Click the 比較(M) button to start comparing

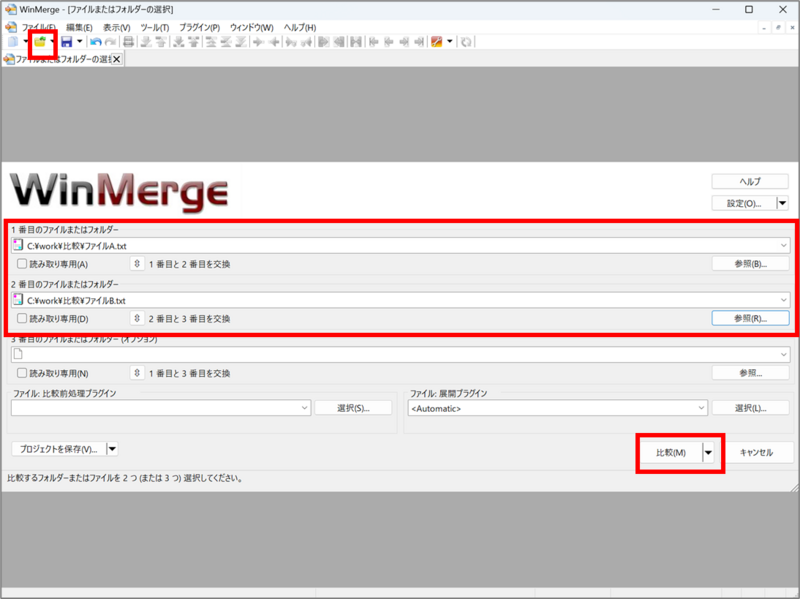(x=670, y=452)
